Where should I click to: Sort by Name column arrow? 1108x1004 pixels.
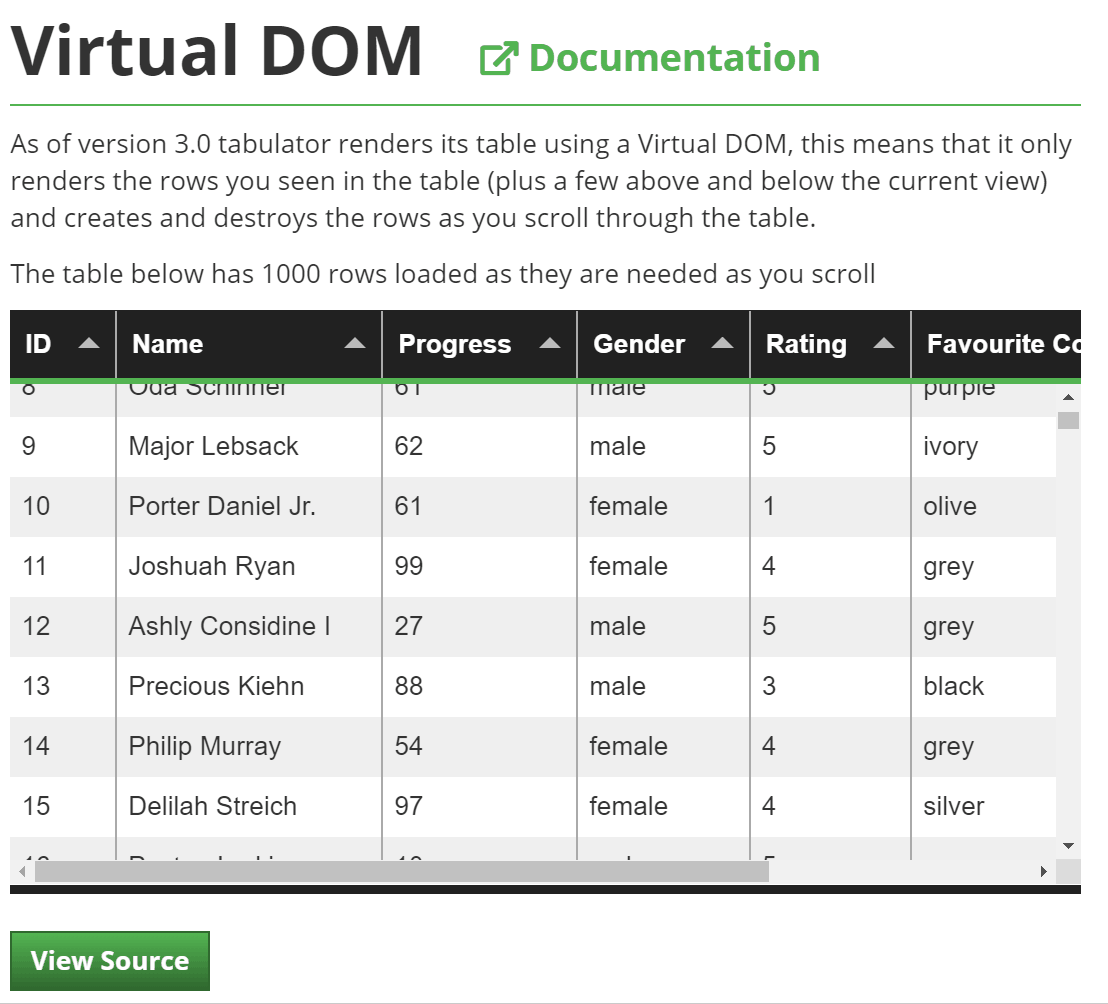[355, 343]
